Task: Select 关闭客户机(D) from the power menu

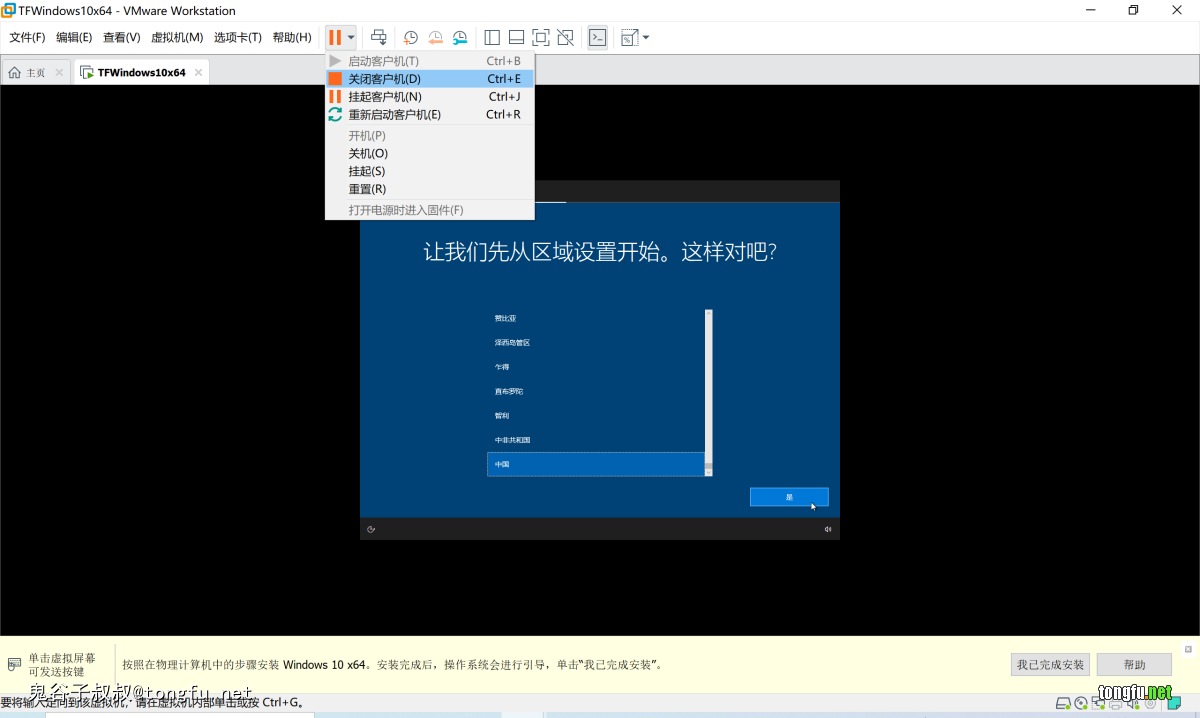Action: coord(385,79)
